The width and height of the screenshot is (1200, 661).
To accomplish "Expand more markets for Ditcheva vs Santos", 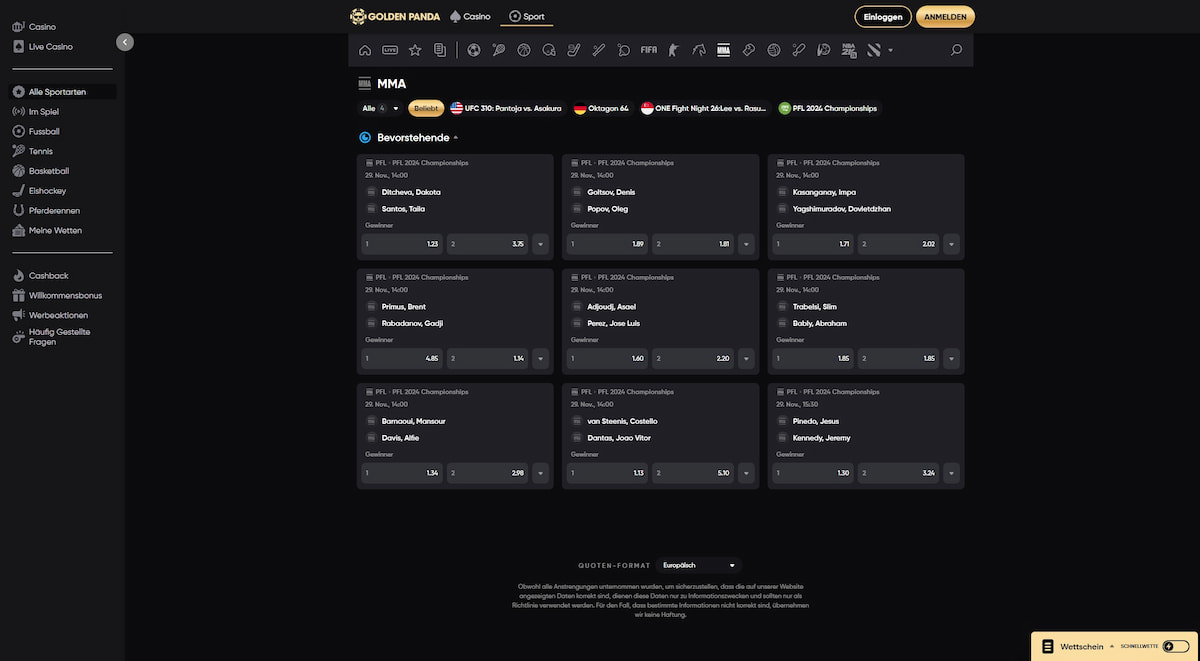I will click(541, 244).
